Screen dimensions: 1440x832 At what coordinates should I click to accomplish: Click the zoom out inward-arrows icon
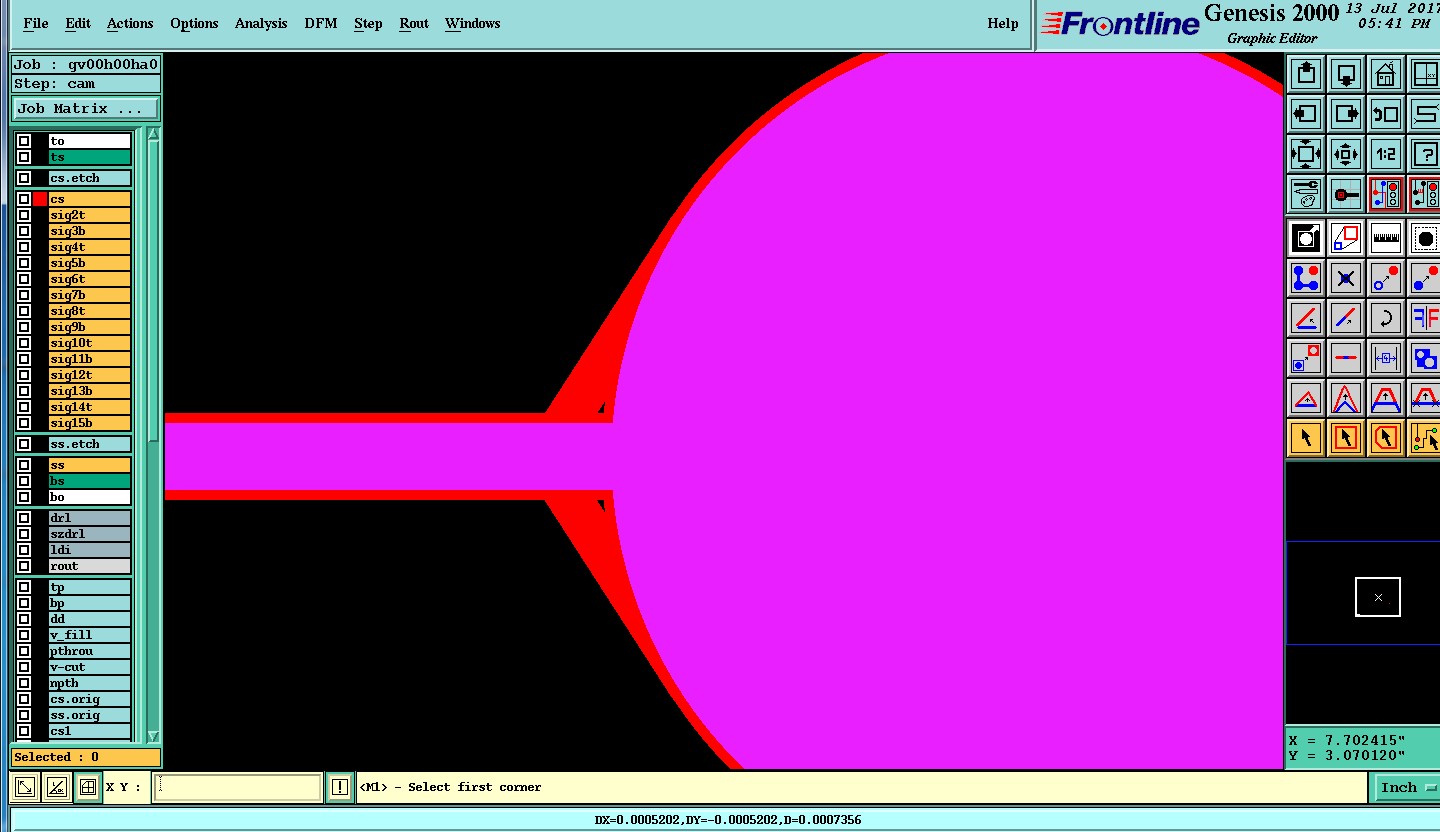coord(1346,154)
